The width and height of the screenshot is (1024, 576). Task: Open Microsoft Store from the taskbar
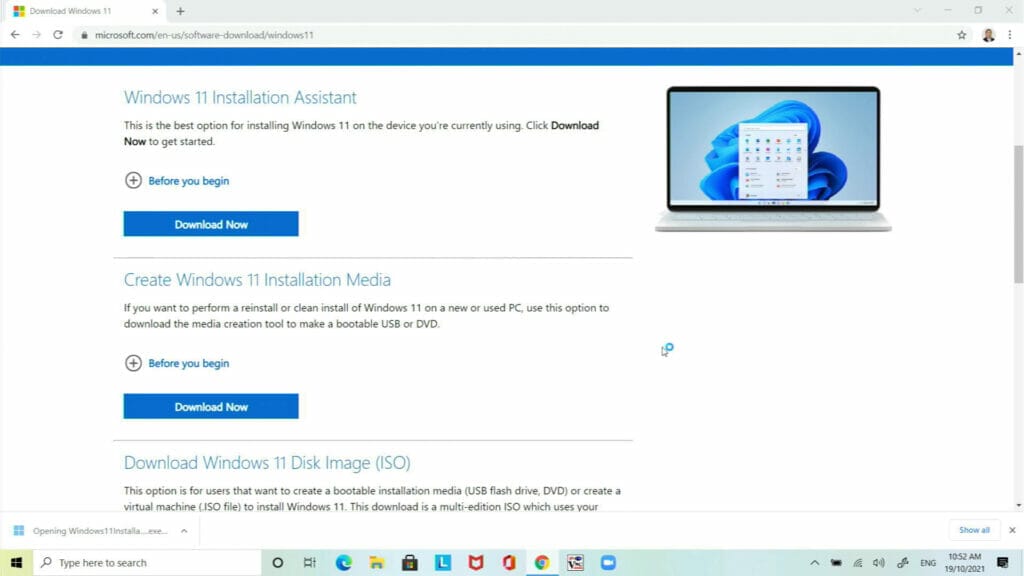[410, 562]
